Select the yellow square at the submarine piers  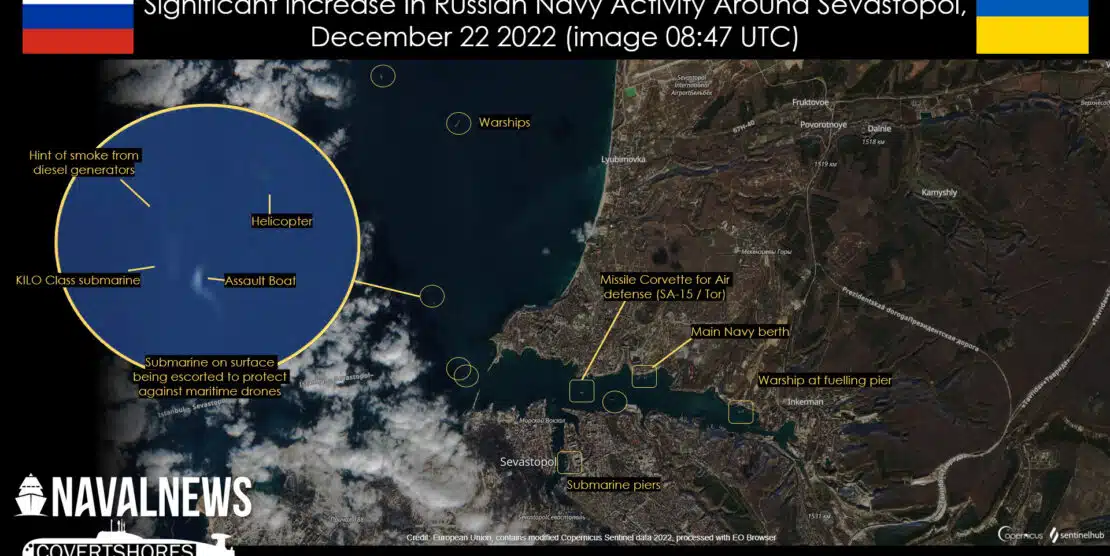[x=570, y=462]
